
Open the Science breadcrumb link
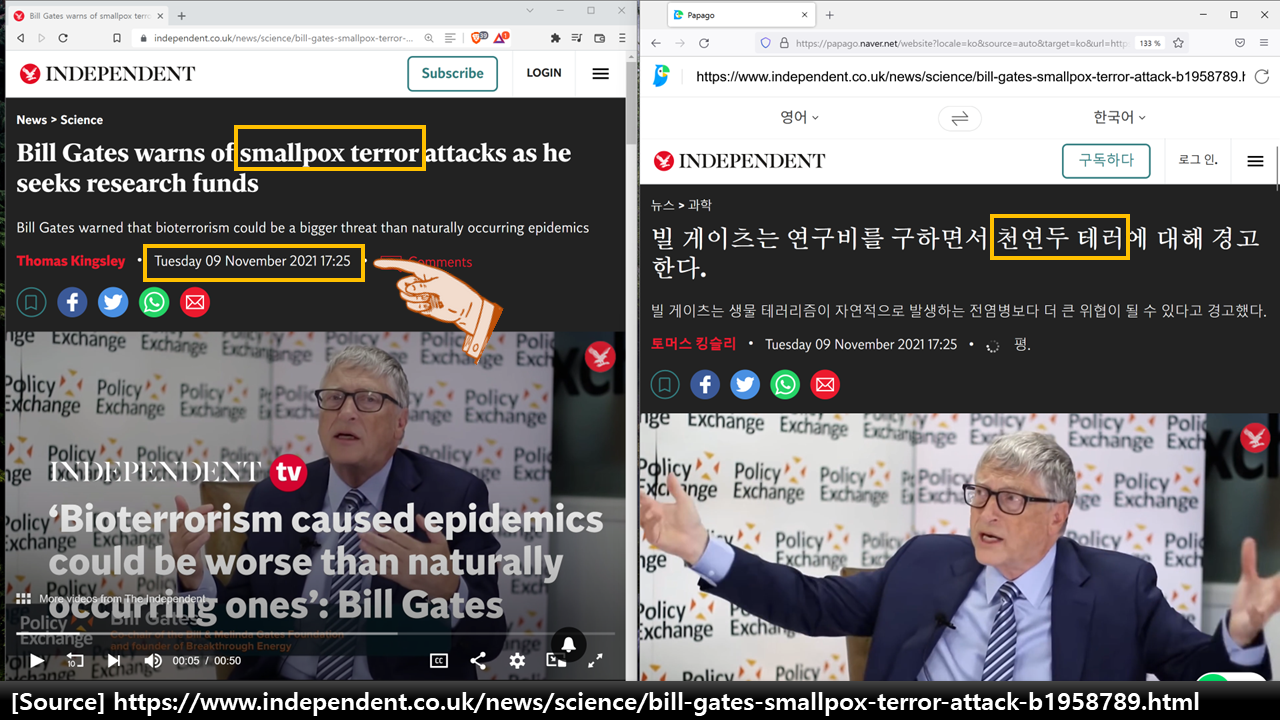tap(81, 120)
